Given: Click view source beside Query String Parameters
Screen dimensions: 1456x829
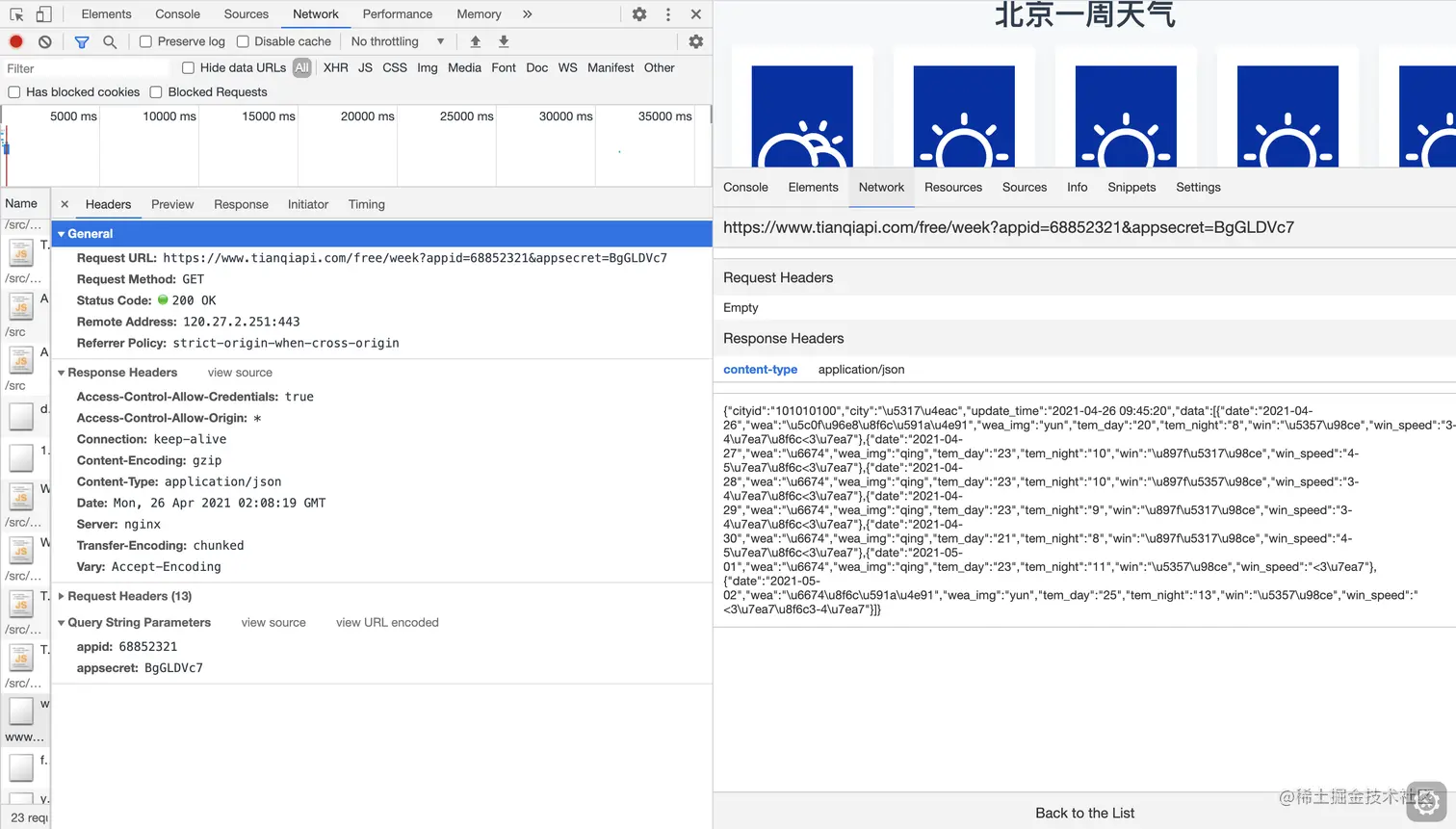Looking at the screenshot, I should tap(273, 623).
